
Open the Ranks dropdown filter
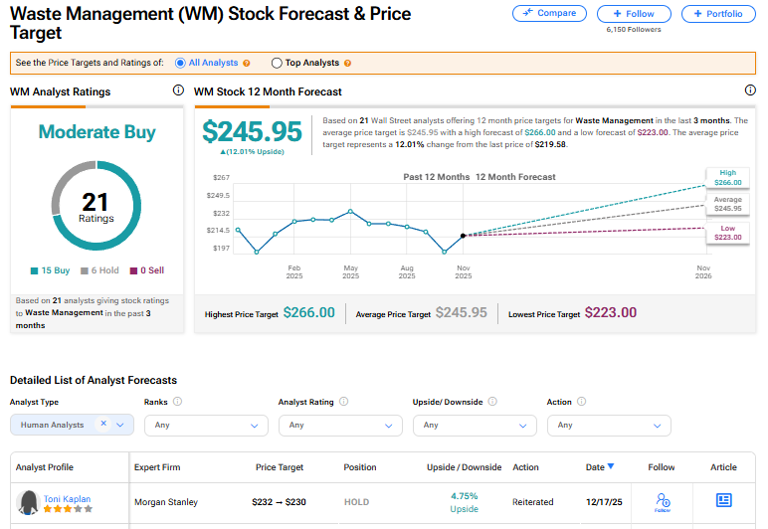[x=205, y=425]
